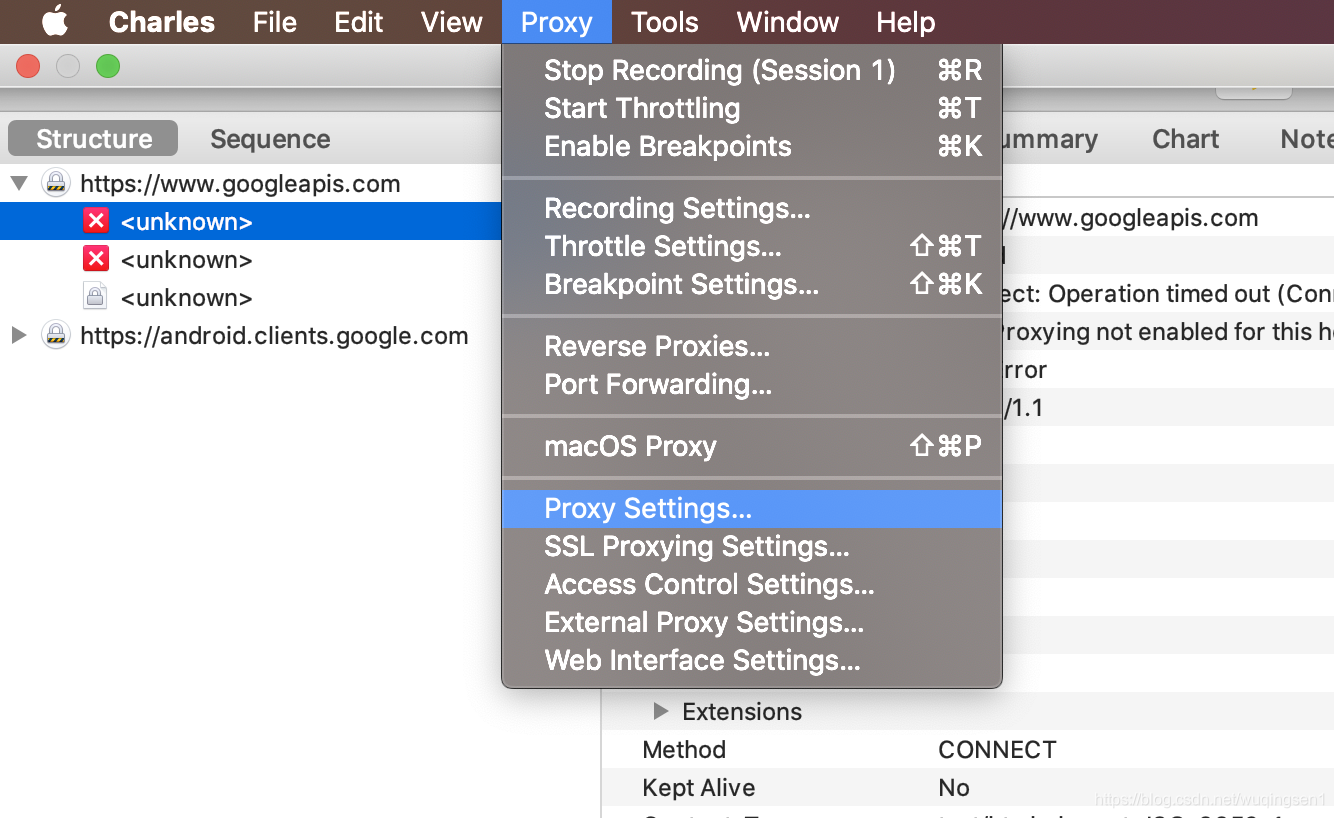1334x818 pixels.
Task: Open Breakpoint Settings…
Action: click(x=752, y=284)
